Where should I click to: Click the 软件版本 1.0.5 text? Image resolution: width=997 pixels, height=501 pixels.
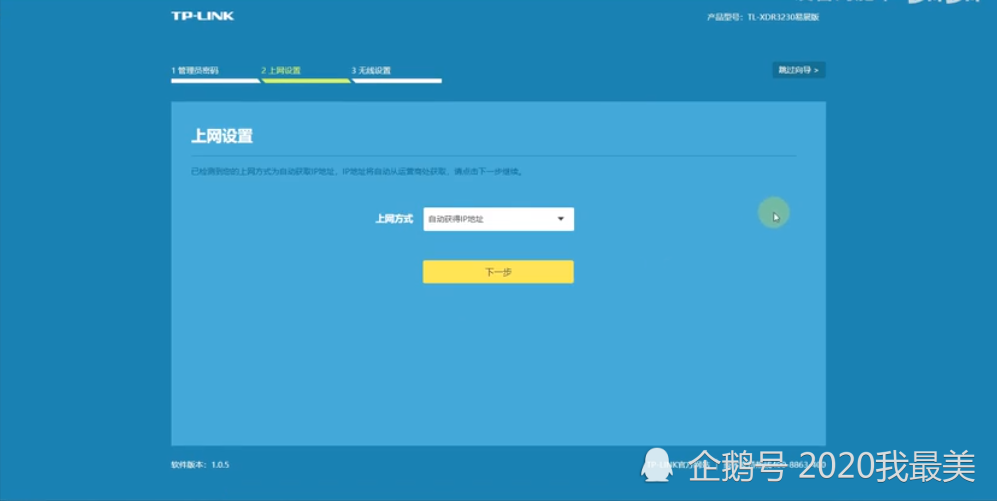coord(200,465)
